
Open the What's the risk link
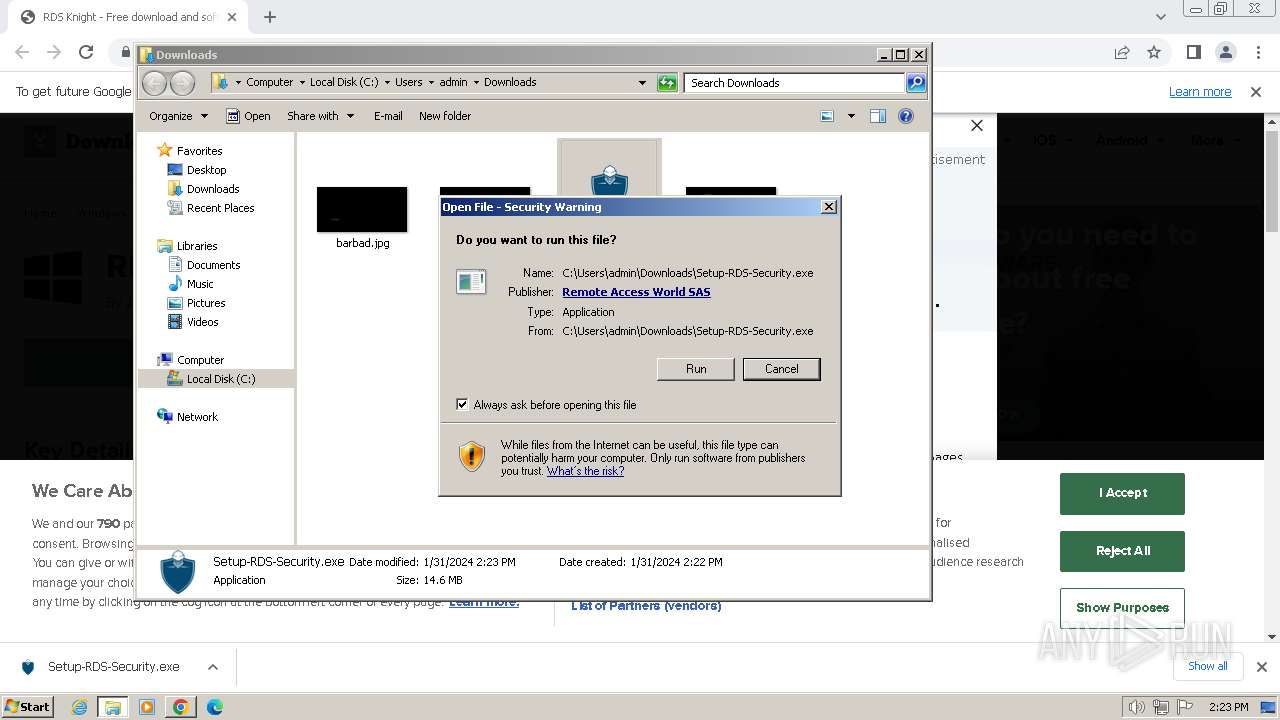(585, 471)
